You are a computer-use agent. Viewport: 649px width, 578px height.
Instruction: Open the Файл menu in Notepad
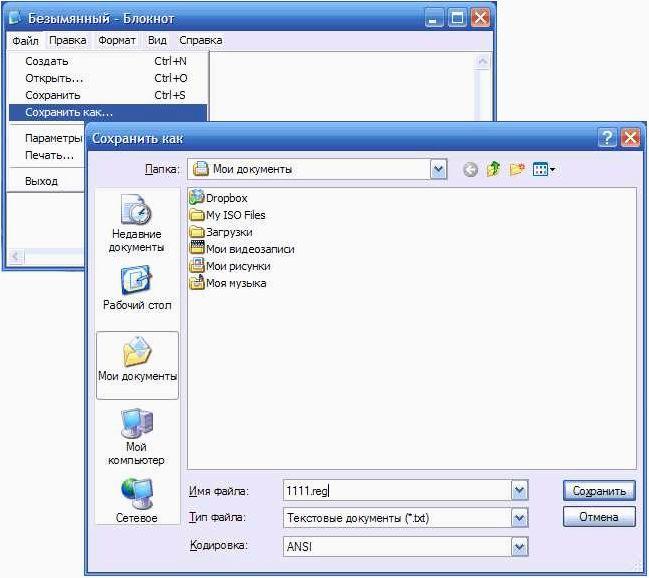point(25,41)
